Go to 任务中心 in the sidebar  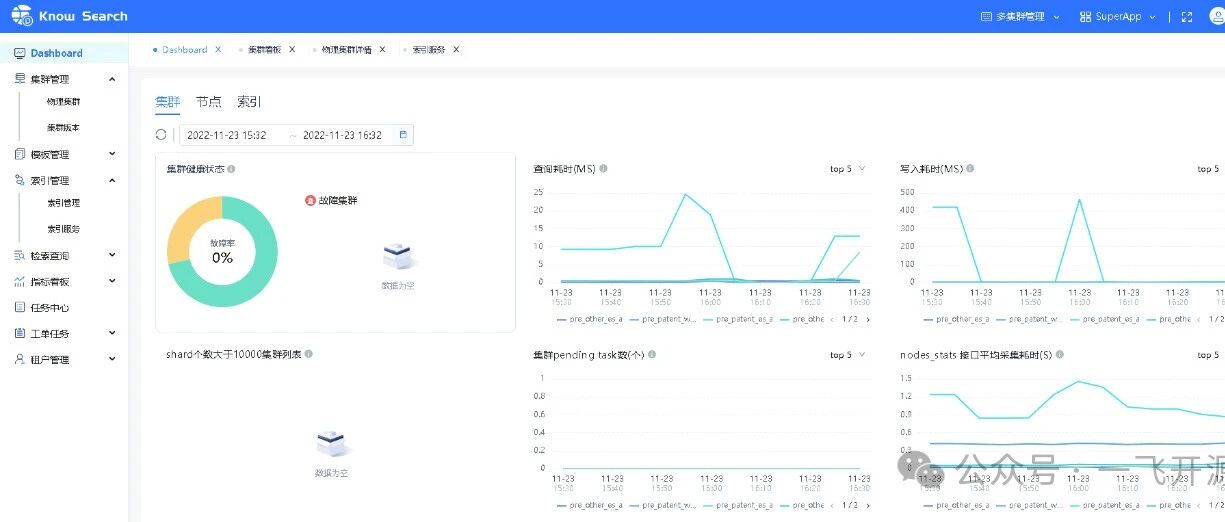(x=49, y=308)
